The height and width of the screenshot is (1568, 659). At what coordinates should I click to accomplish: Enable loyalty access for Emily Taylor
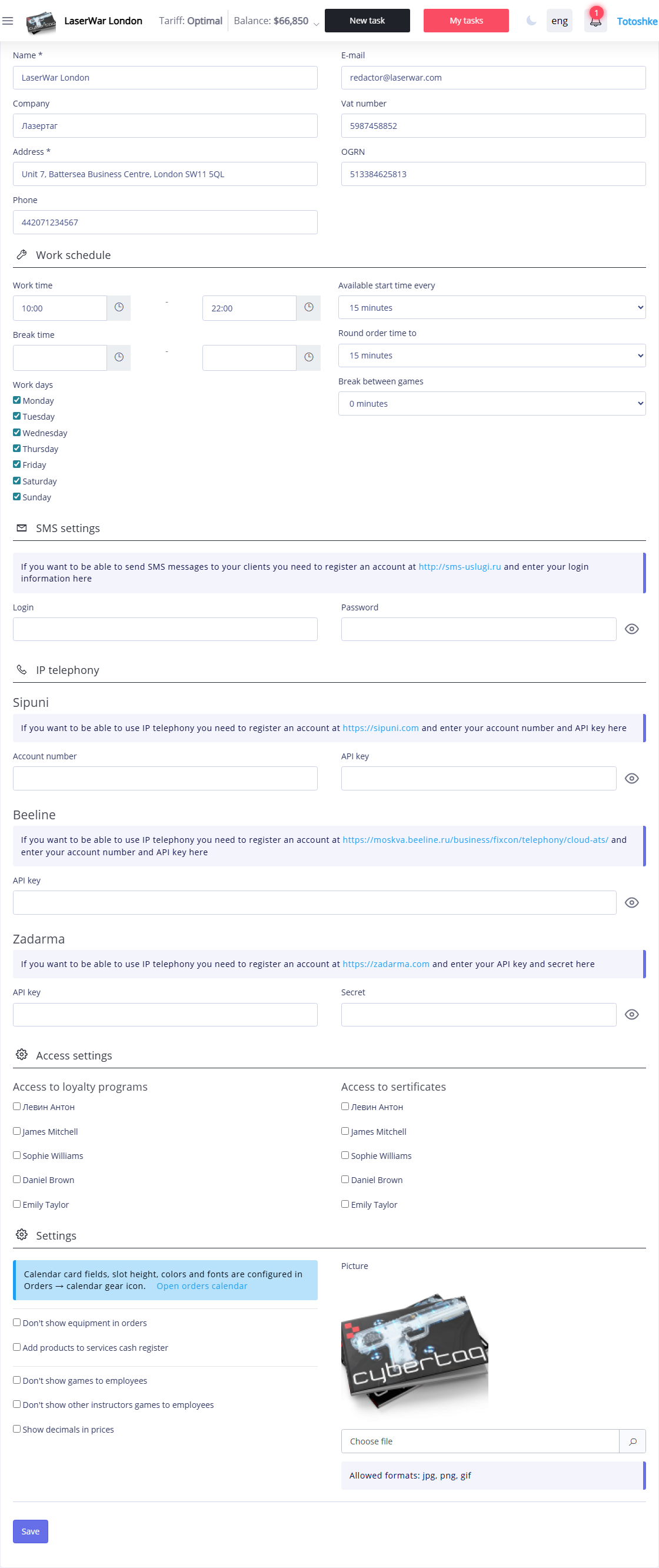pyautogui.click(x=17, y=1204)
